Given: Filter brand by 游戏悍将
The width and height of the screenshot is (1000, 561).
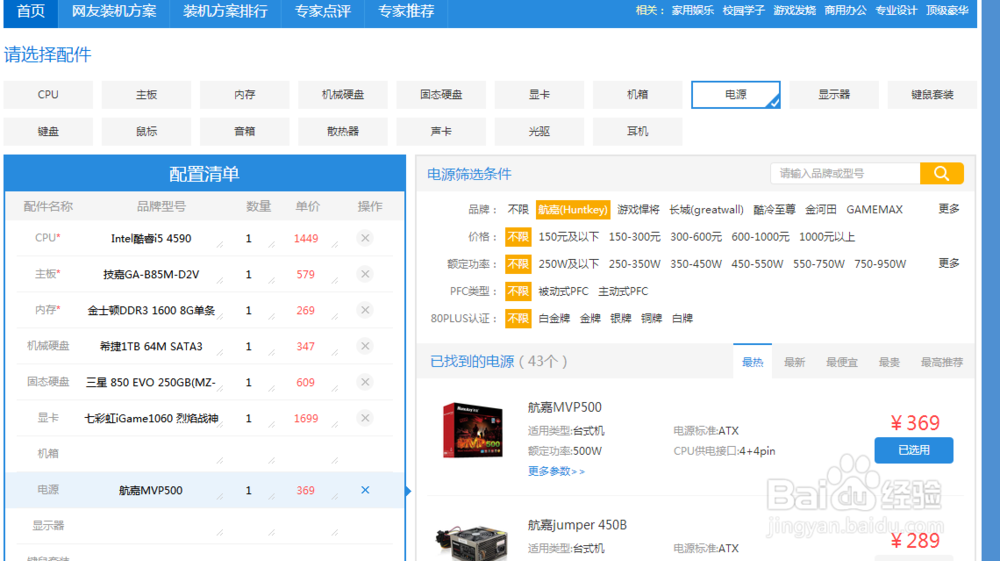Looking at the screenshot, I should coord(638,210).
